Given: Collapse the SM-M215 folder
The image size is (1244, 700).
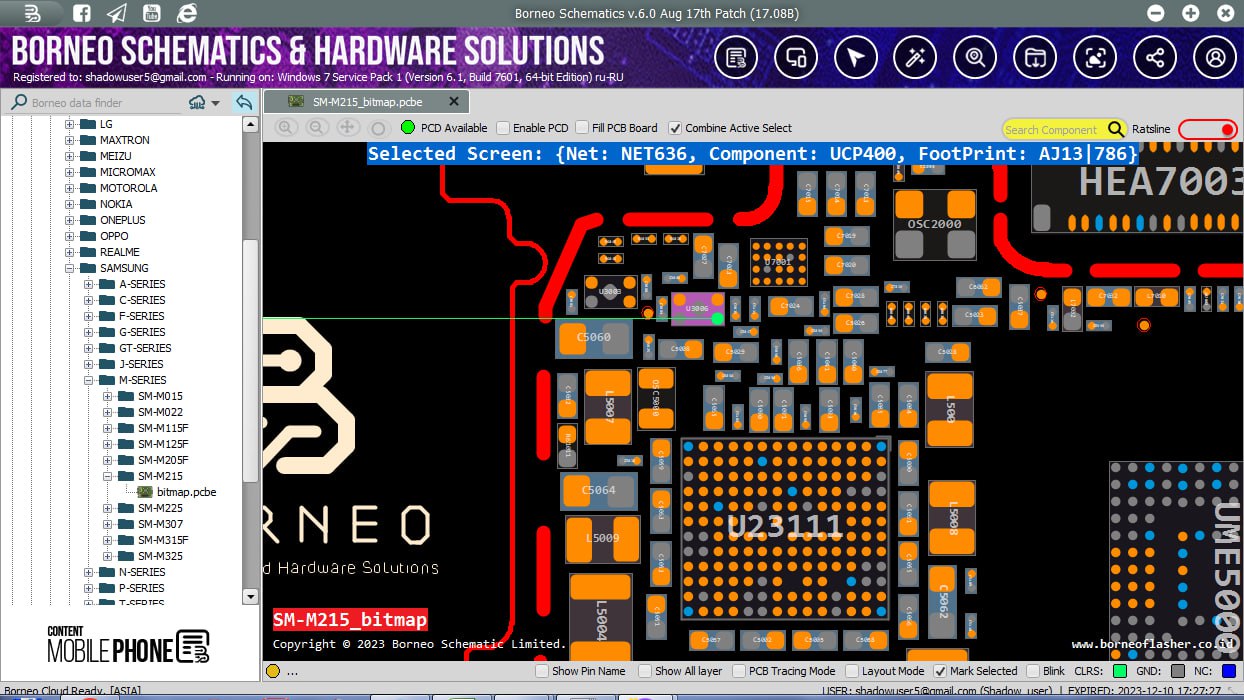Looking at the screenshot, I should point(108,476).
